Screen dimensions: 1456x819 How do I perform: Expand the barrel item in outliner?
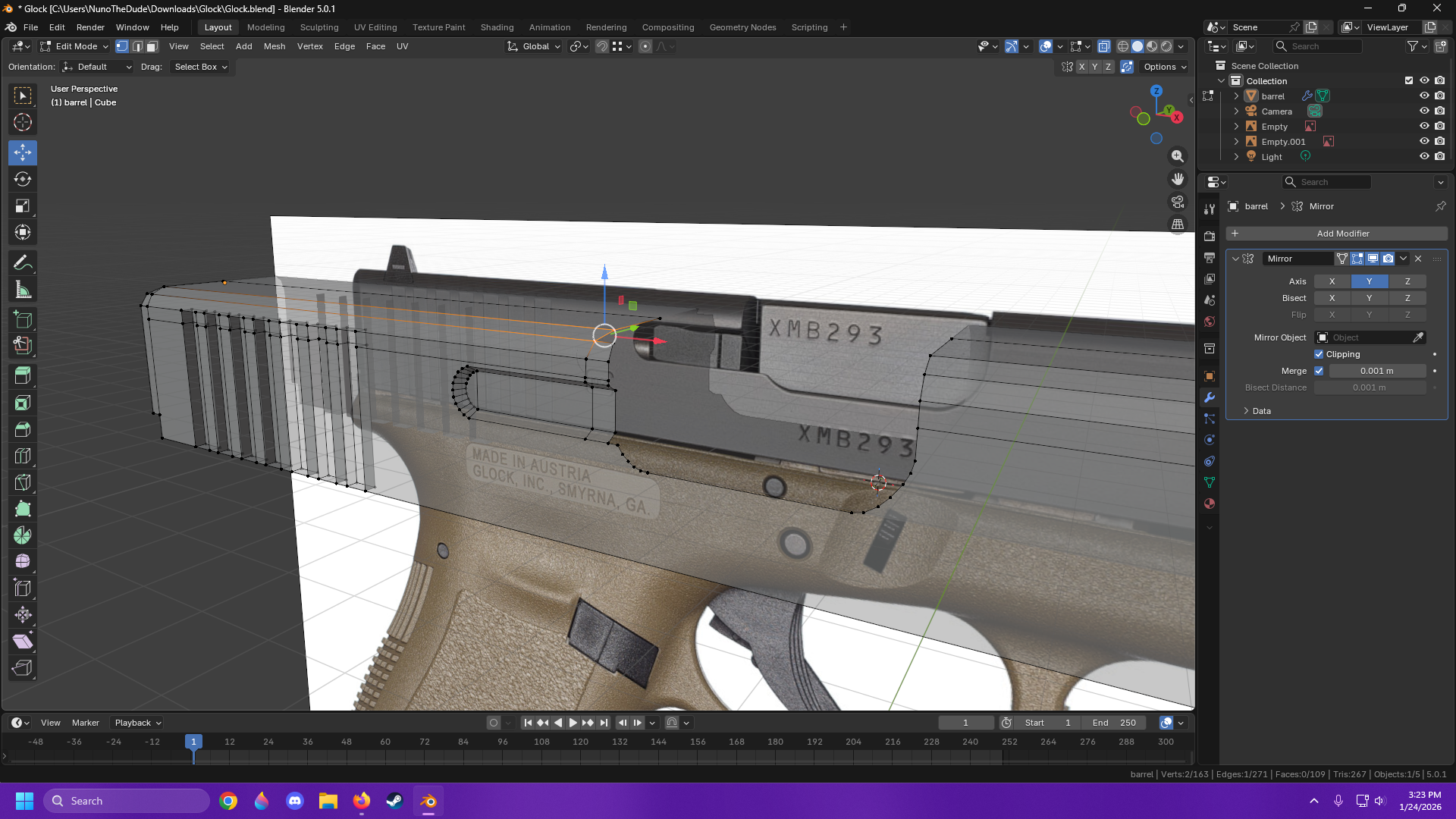click(x=1236, y=96)
